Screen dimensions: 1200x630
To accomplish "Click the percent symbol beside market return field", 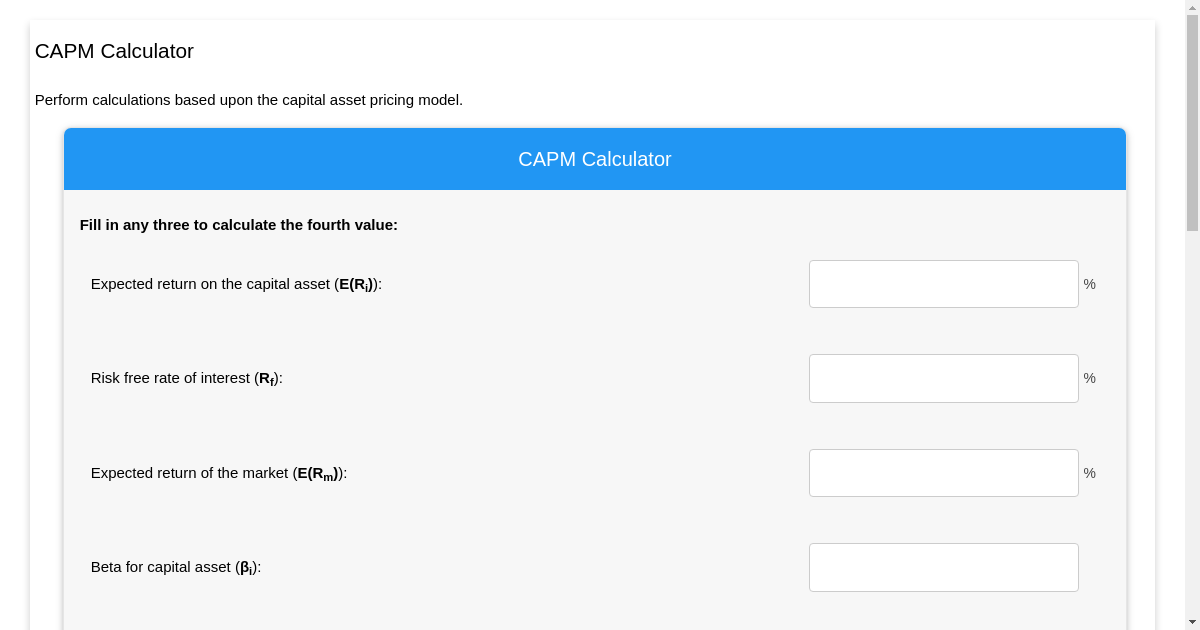I will (1089, 472).
